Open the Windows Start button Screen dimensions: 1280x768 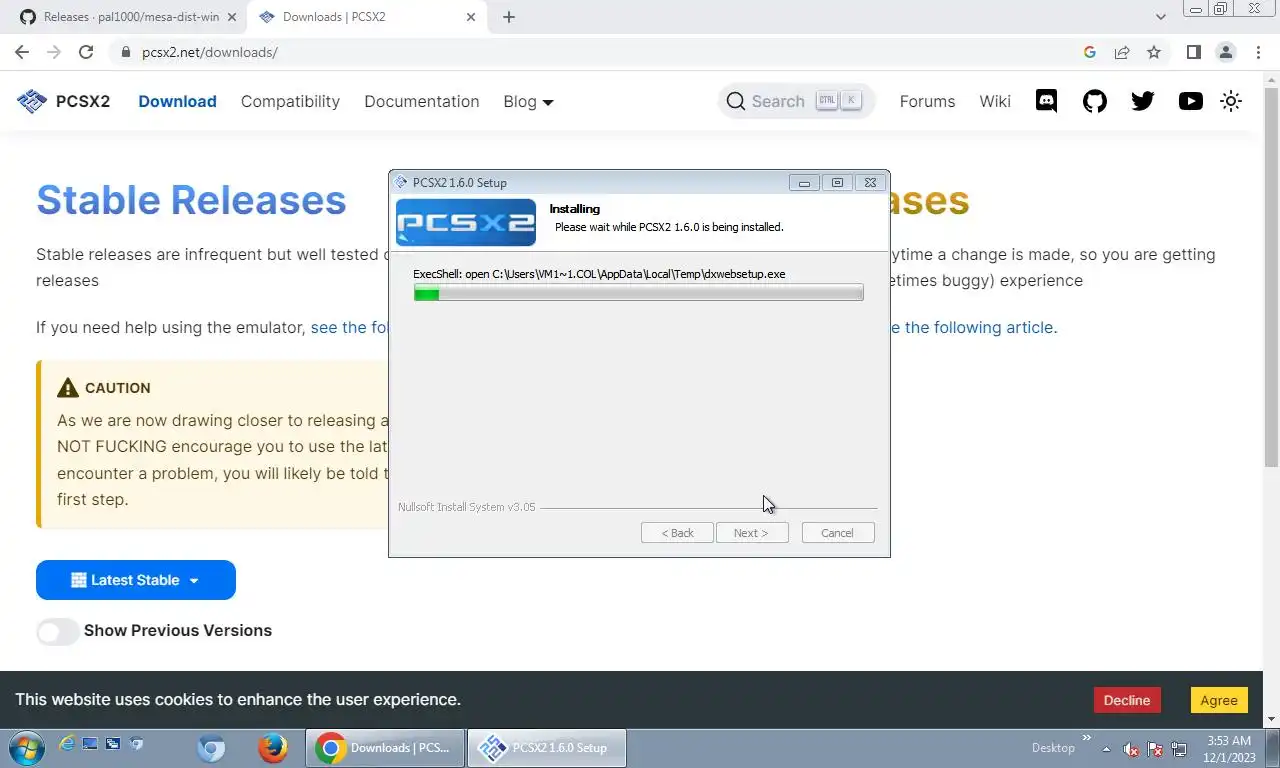[25, 747]
